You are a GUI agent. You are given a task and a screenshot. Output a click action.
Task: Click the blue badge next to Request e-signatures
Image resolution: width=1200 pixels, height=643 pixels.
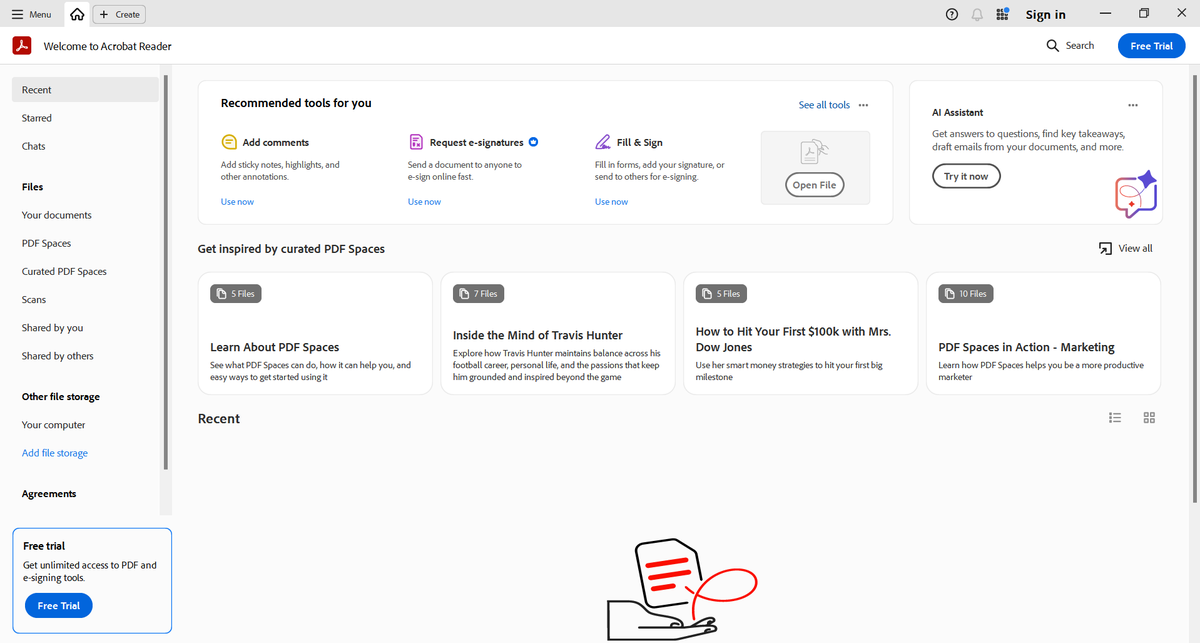tap(534, 142)
